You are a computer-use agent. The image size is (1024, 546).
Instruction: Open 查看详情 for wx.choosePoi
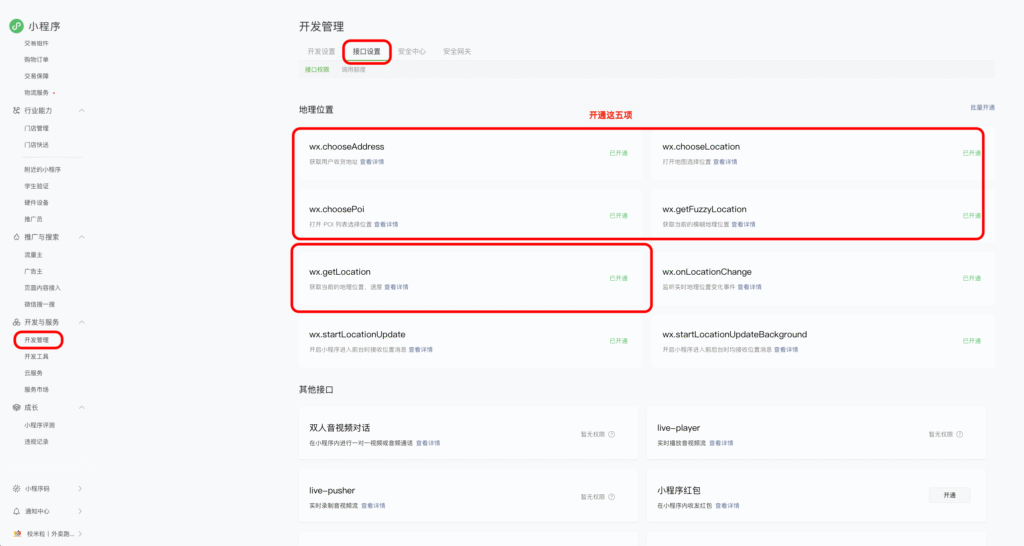386,225
